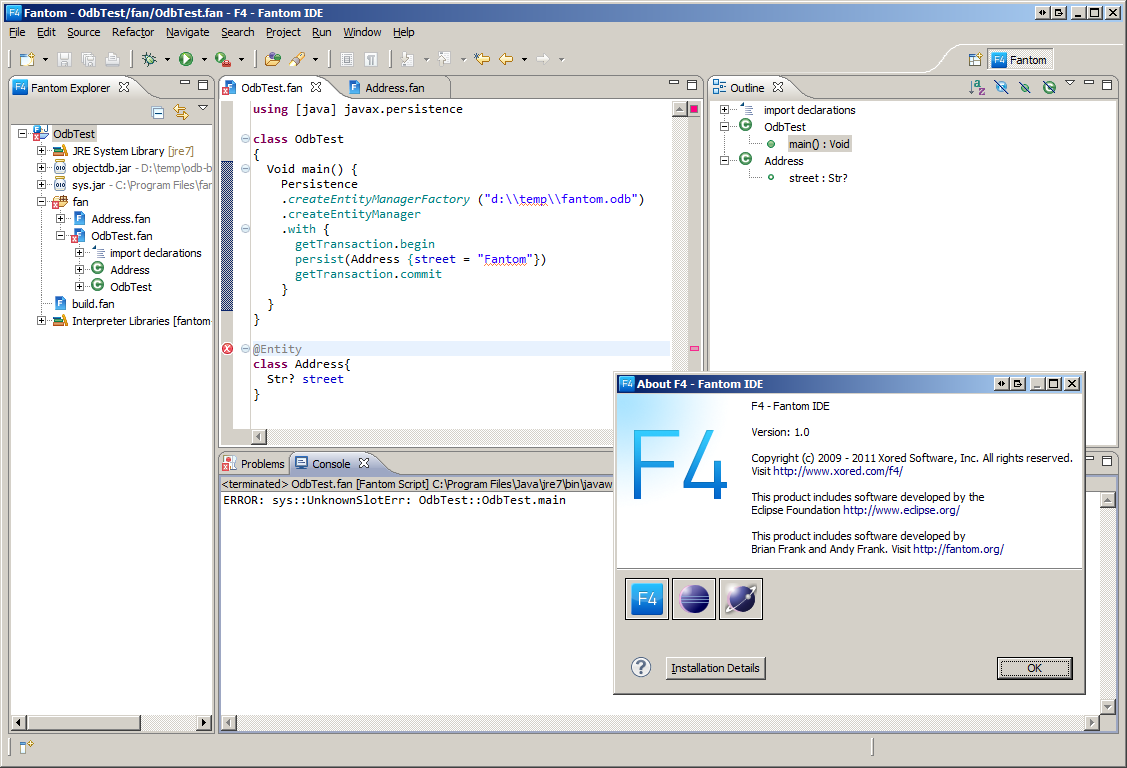Open the xored.com/f4 link

click(838, 471)
